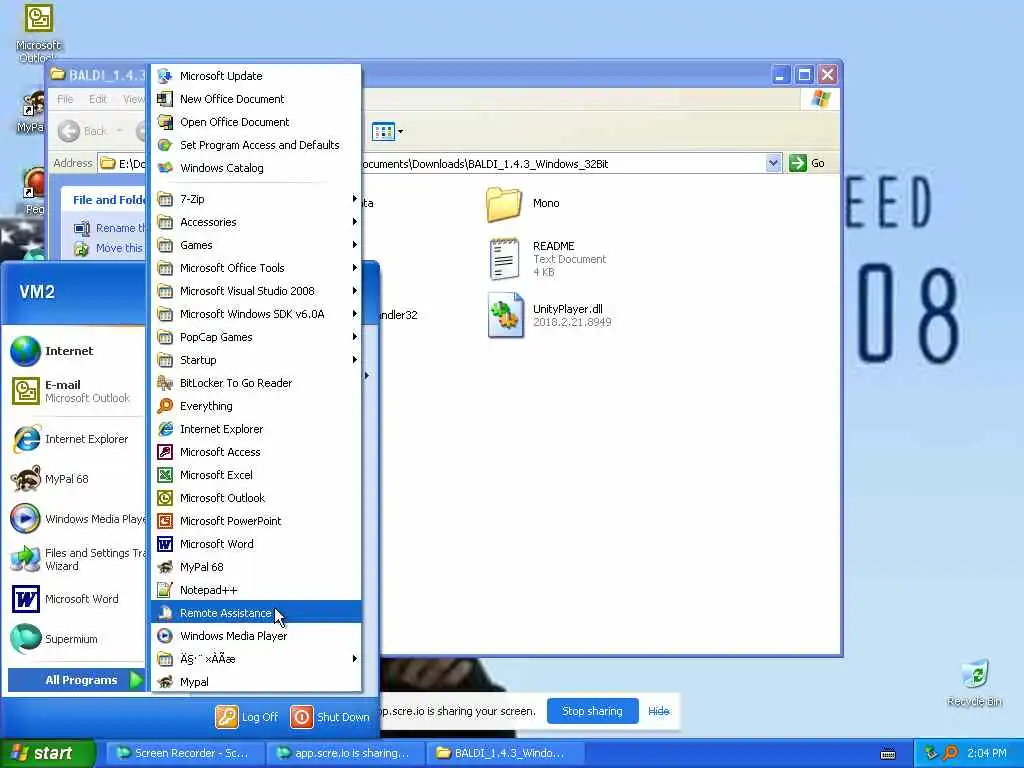1024x768 pixels.
Task: Click the Shut Down button
Action: coord(330,717)
